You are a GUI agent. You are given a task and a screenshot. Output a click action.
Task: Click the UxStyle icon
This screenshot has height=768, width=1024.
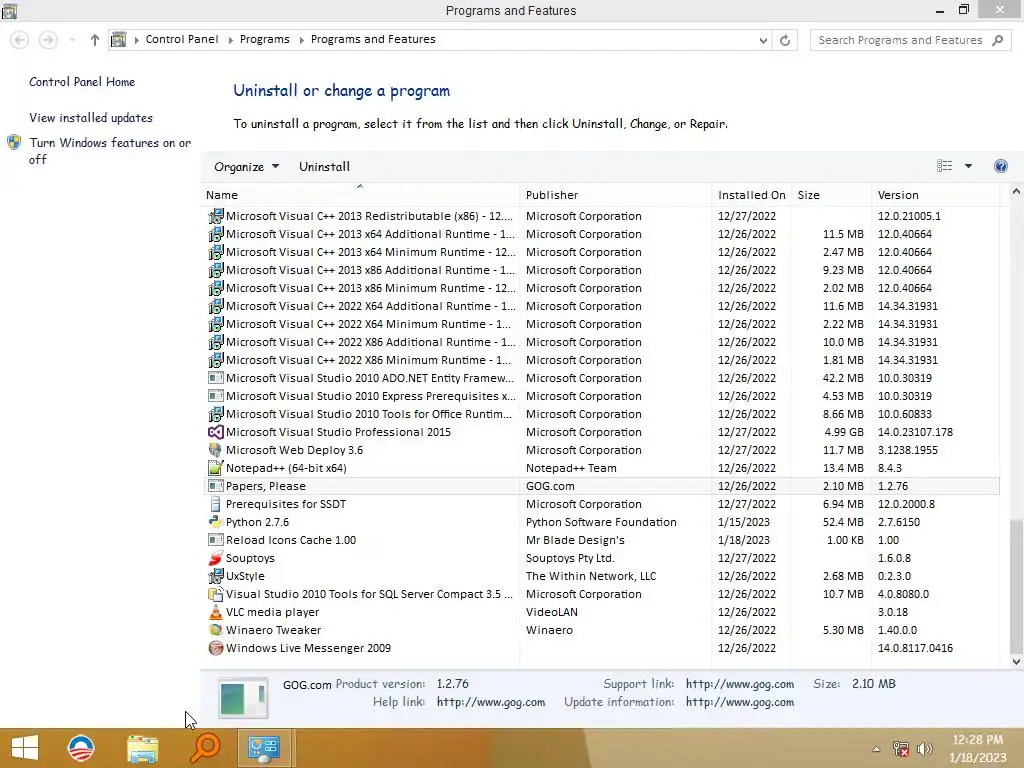[216, 576]
